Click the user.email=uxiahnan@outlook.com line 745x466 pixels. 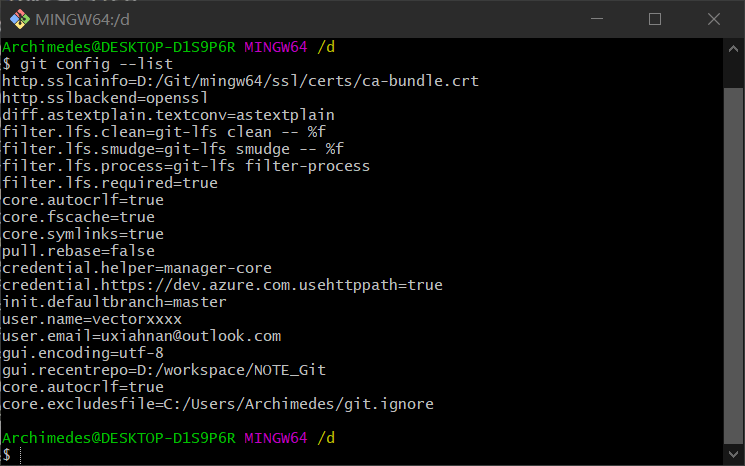(142, 336)
